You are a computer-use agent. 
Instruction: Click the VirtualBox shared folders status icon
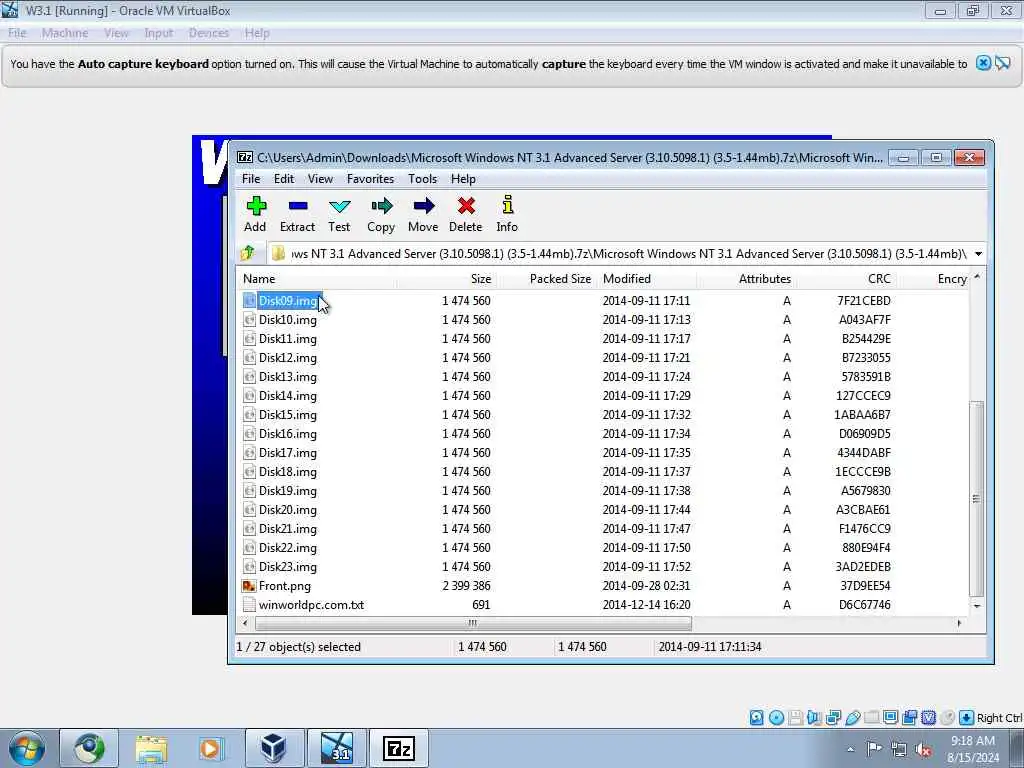click(x=871, y=718)
